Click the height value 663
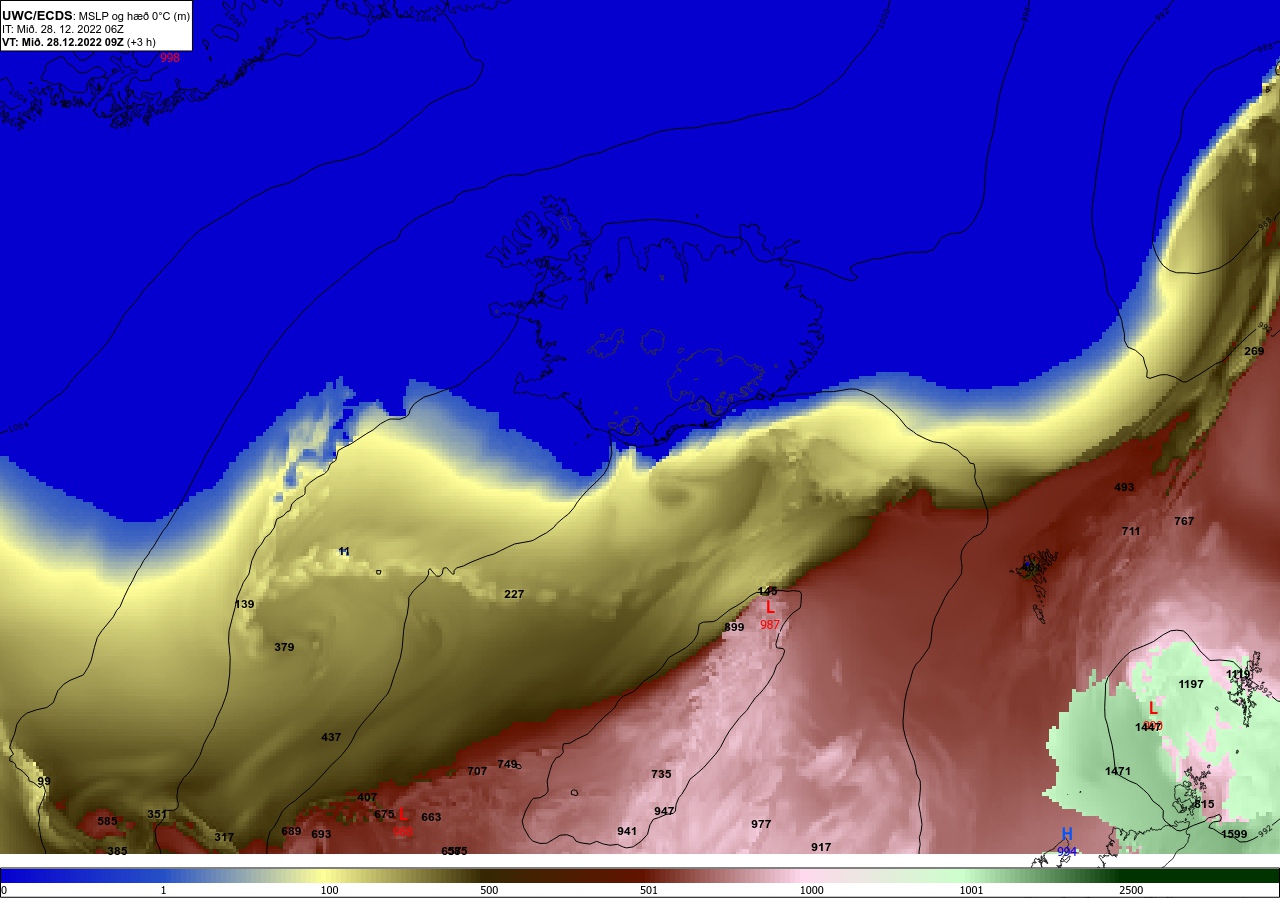 pos(431,817)
